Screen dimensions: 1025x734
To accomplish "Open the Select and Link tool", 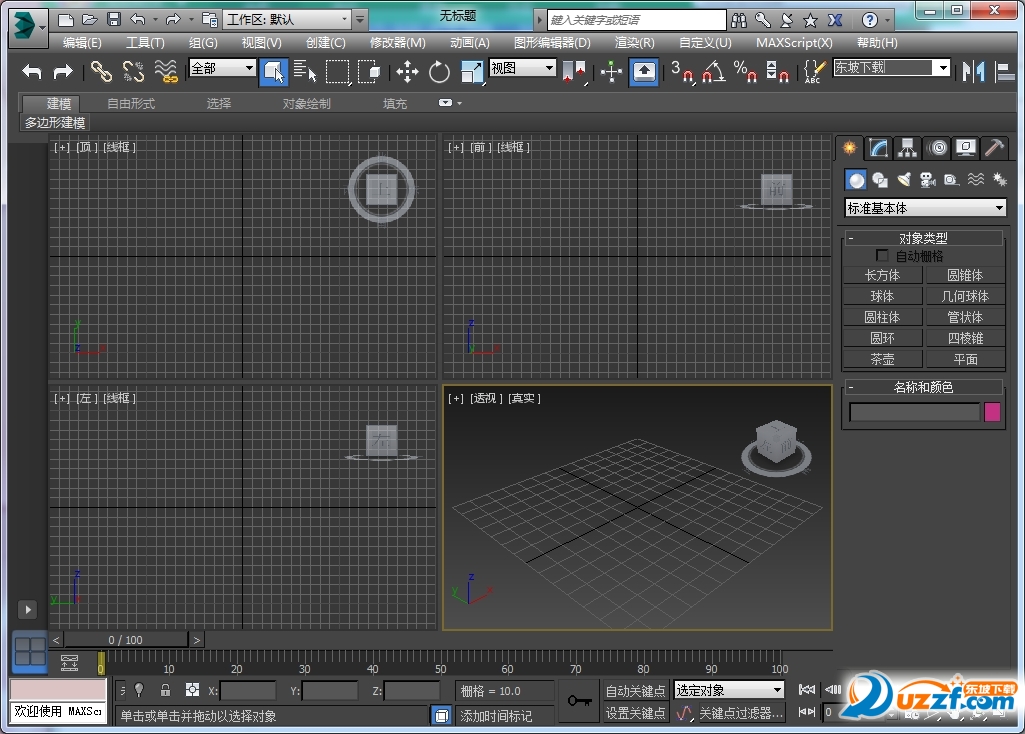I will [100, 71].
